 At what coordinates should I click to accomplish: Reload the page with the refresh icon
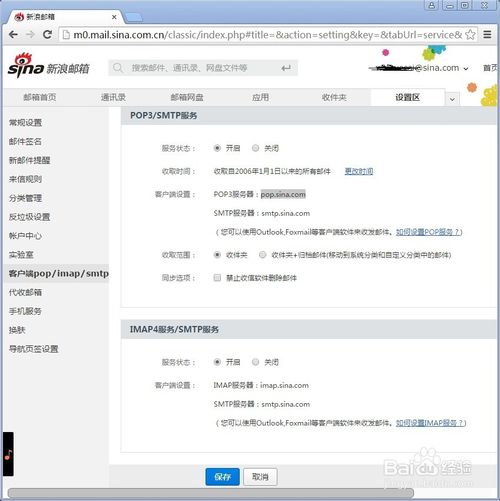pos(47,34)
